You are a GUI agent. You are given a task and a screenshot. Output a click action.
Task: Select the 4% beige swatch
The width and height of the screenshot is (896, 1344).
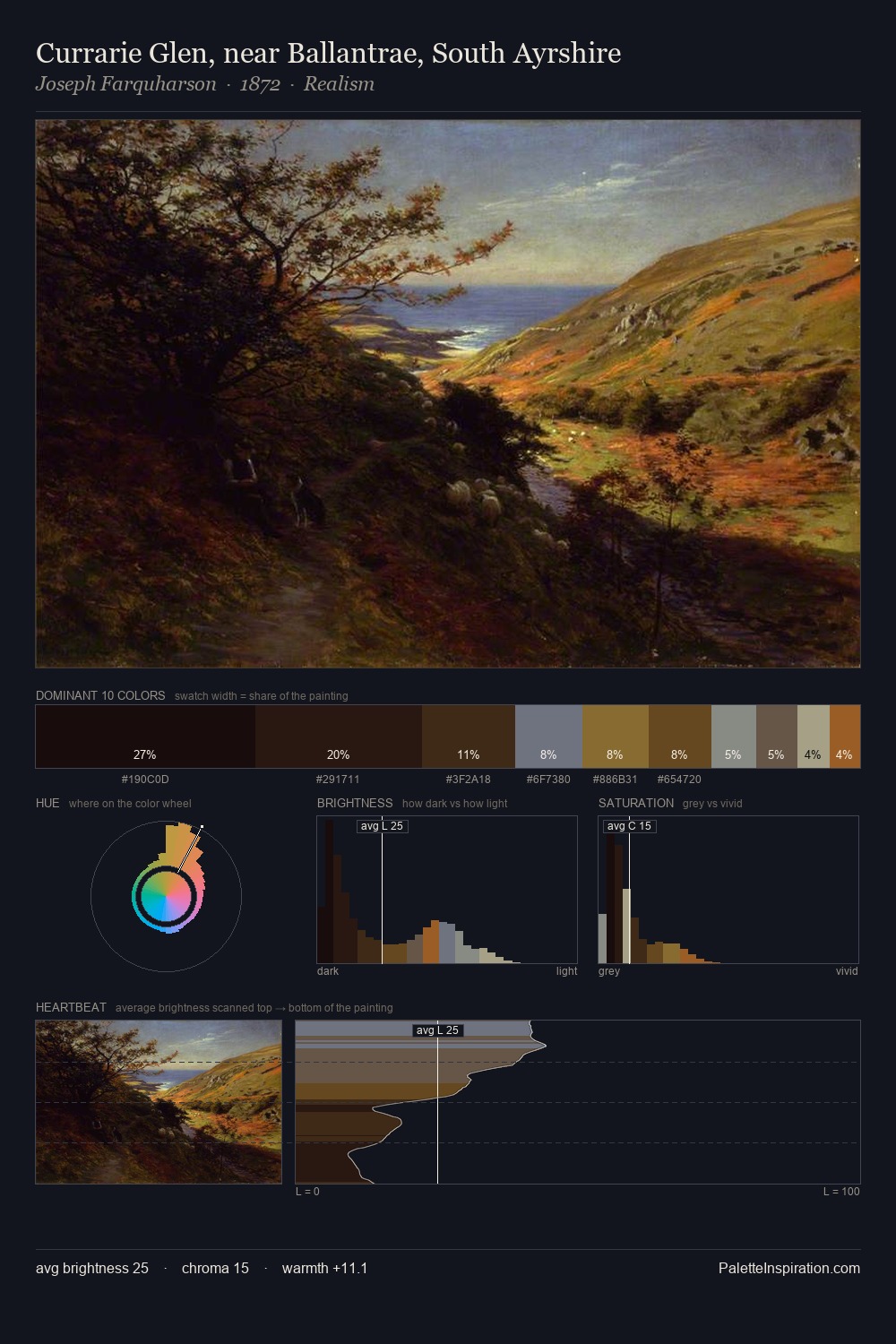tap(814, 737)
